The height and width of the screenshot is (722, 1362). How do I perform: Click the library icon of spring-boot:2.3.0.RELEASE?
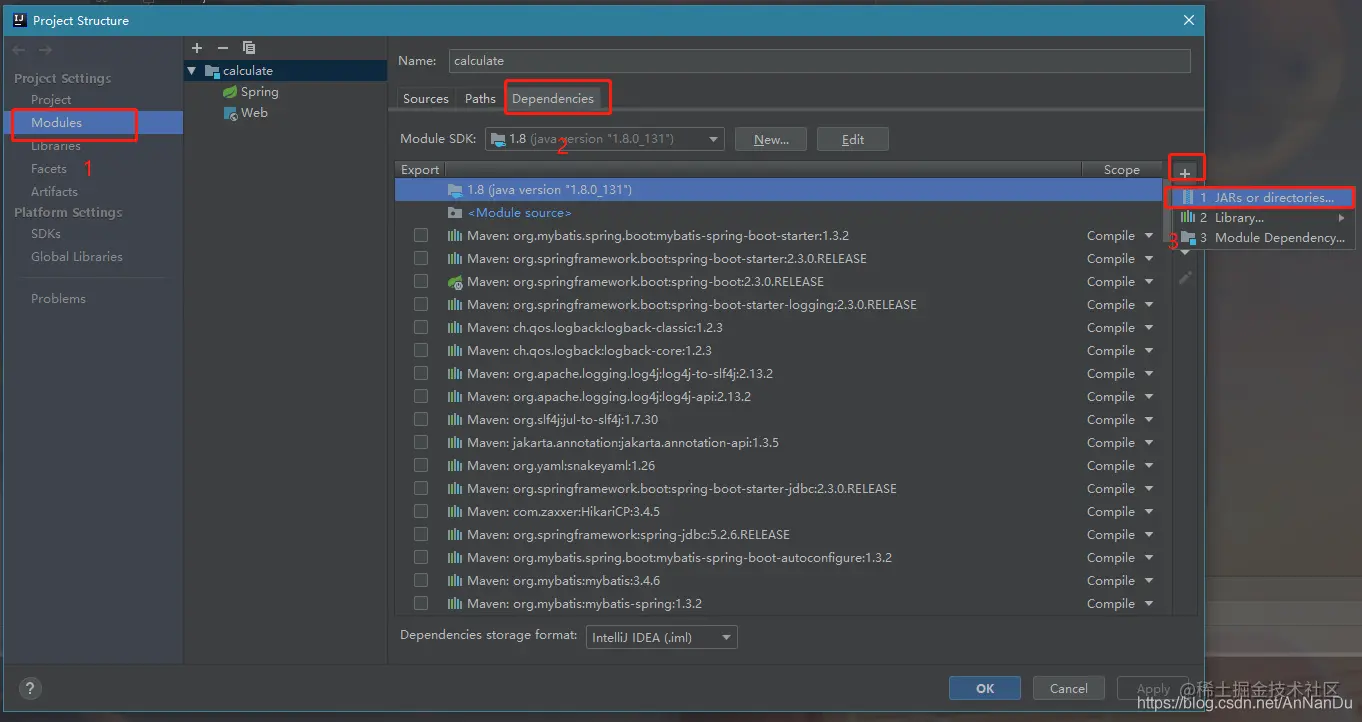(x=455, y=282)
